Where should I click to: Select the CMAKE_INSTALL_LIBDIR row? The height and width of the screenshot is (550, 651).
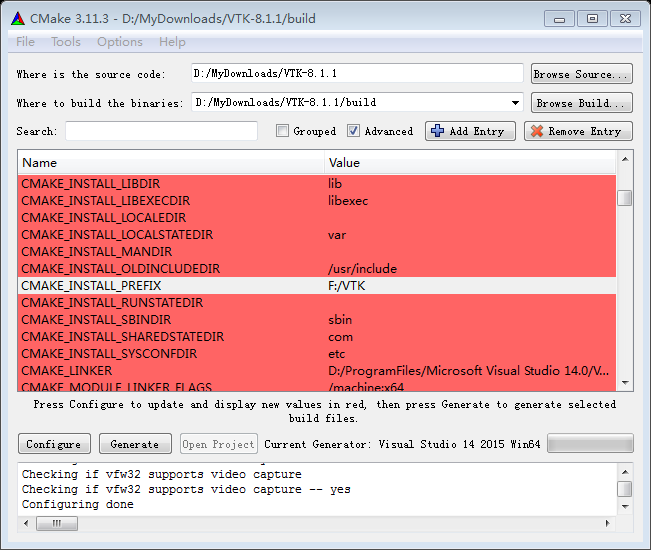point(317,183)
